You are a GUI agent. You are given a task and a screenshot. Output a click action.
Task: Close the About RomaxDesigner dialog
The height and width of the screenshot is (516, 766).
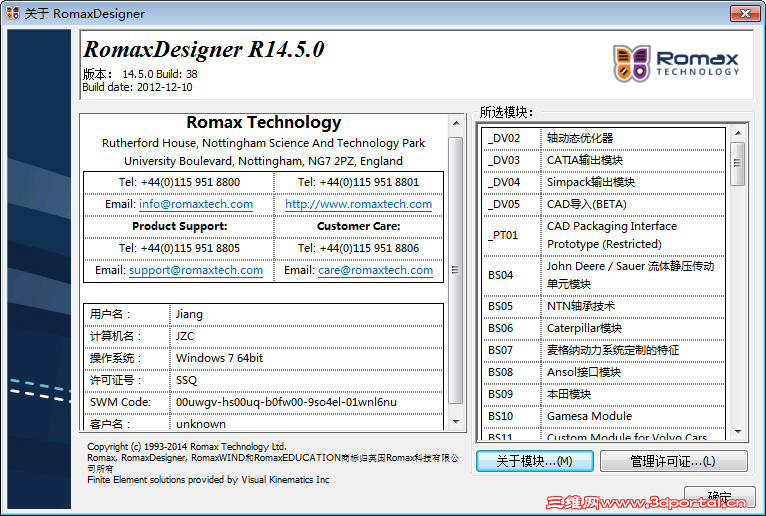tap(745, 13)
